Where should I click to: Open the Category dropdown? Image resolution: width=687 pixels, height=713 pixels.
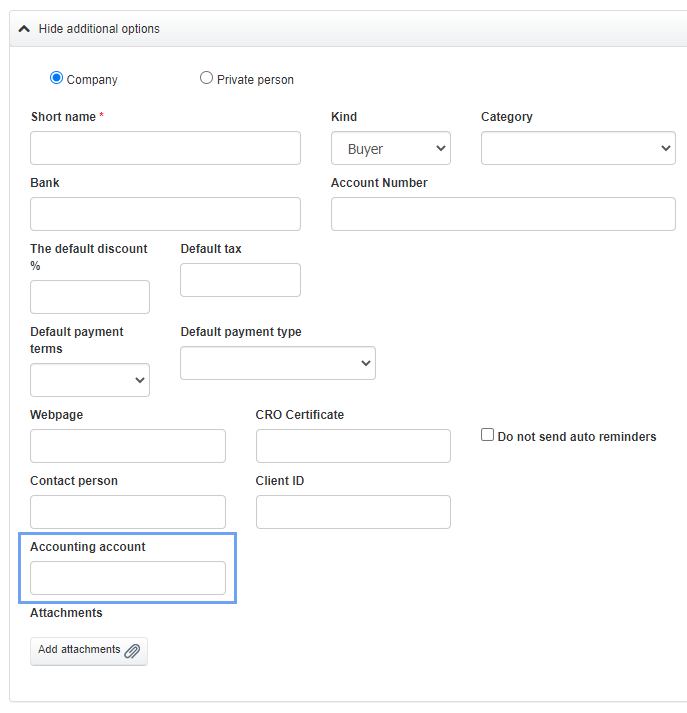(x=578, y=148)
